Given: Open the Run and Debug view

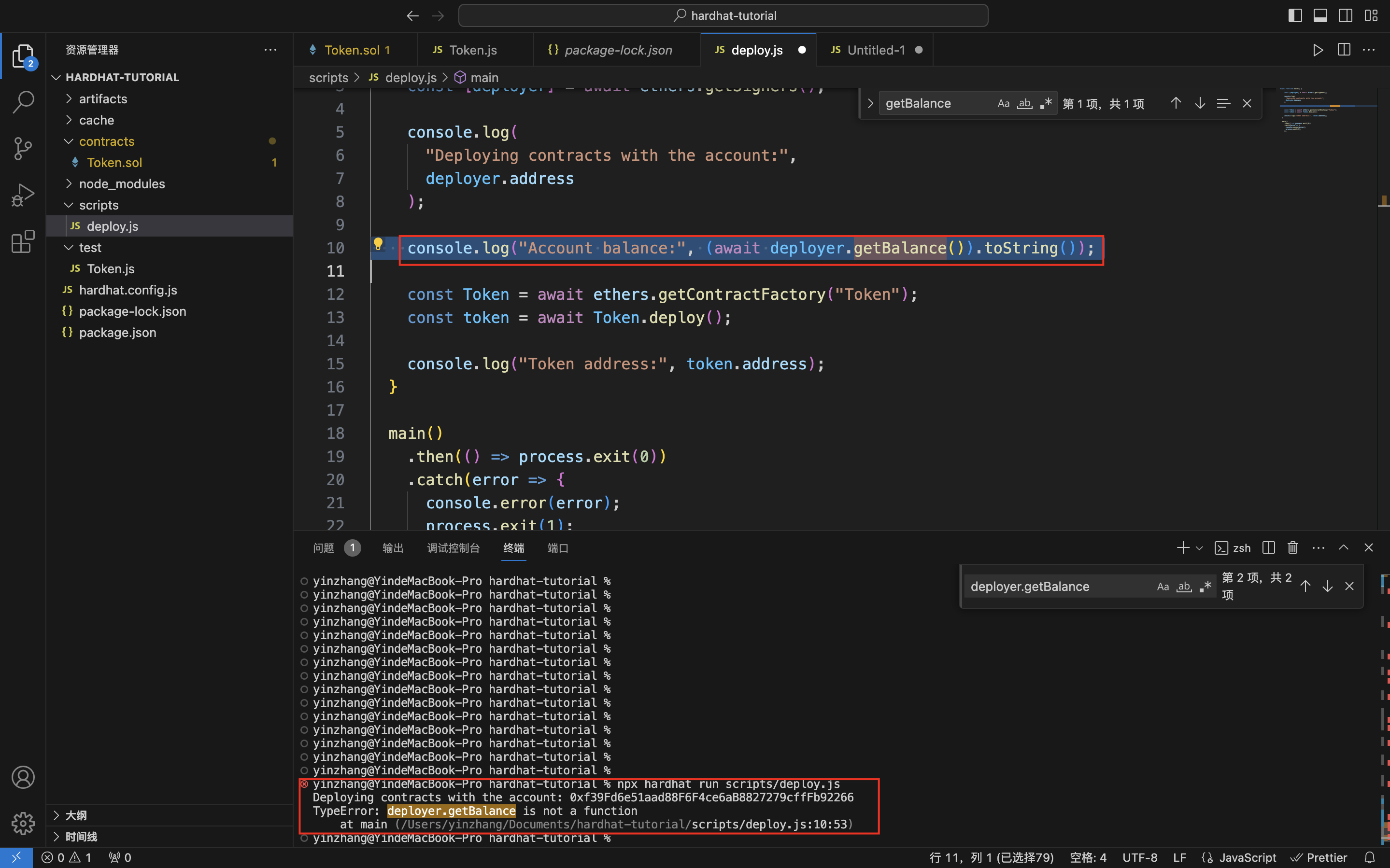Looking at the screenshot, I should pyautogui.click(x=23, y=195).
